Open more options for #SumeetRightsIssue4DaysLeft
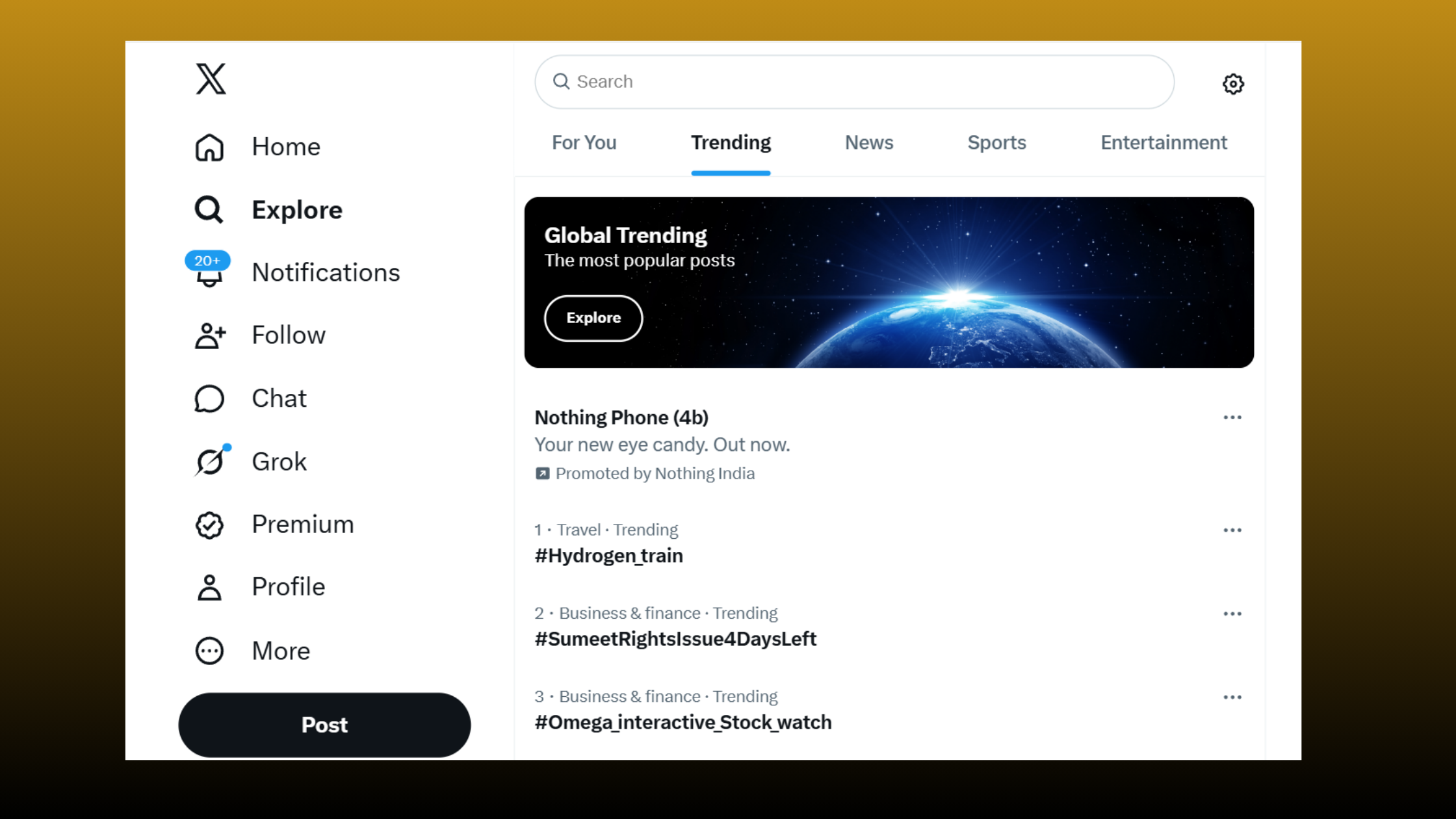1456x819 pixels. click(x=1232, y=614)
